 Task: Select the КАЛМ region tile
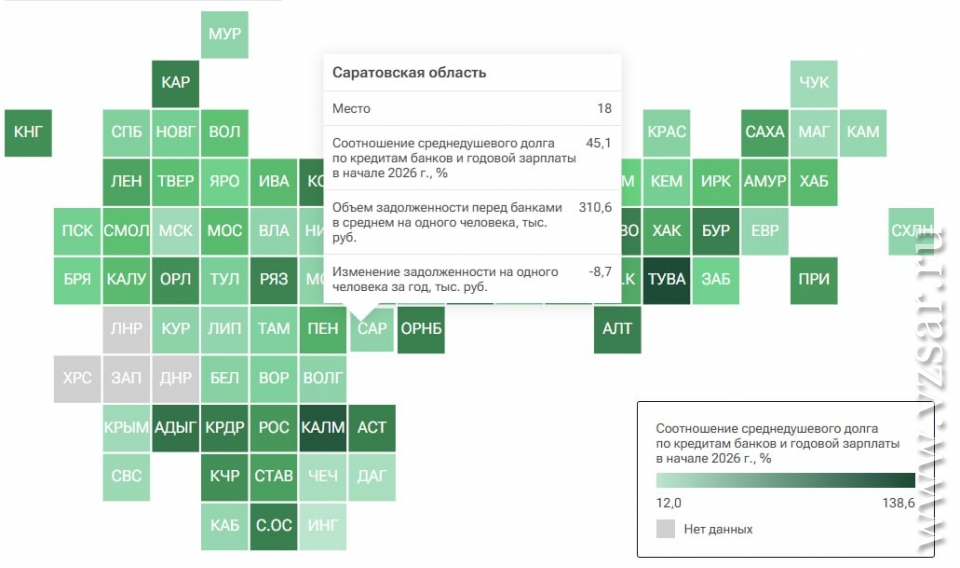pos(322,427)
